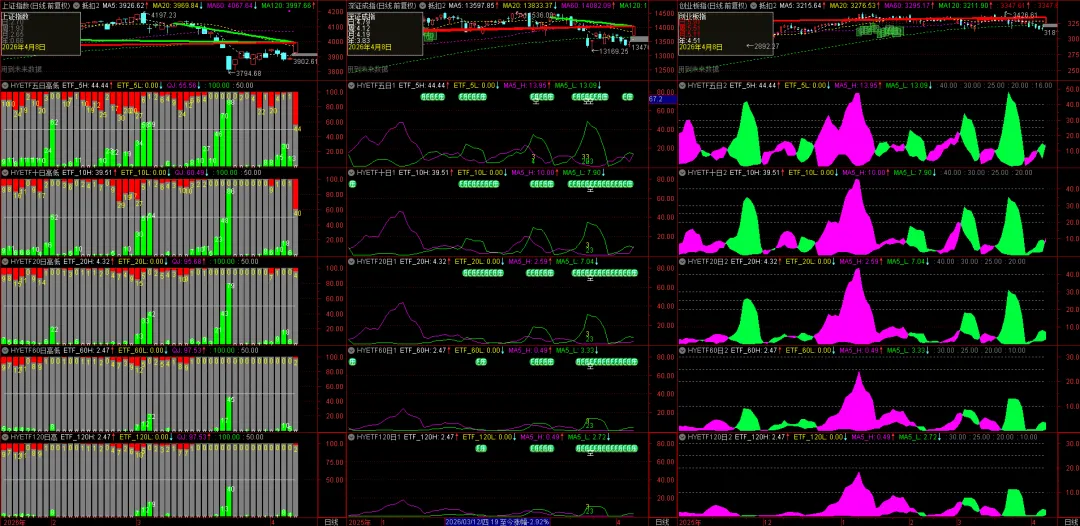Click the round icon before HYETF五日高低
This screenshot has height=526, width=1080.
pos(6,85)
